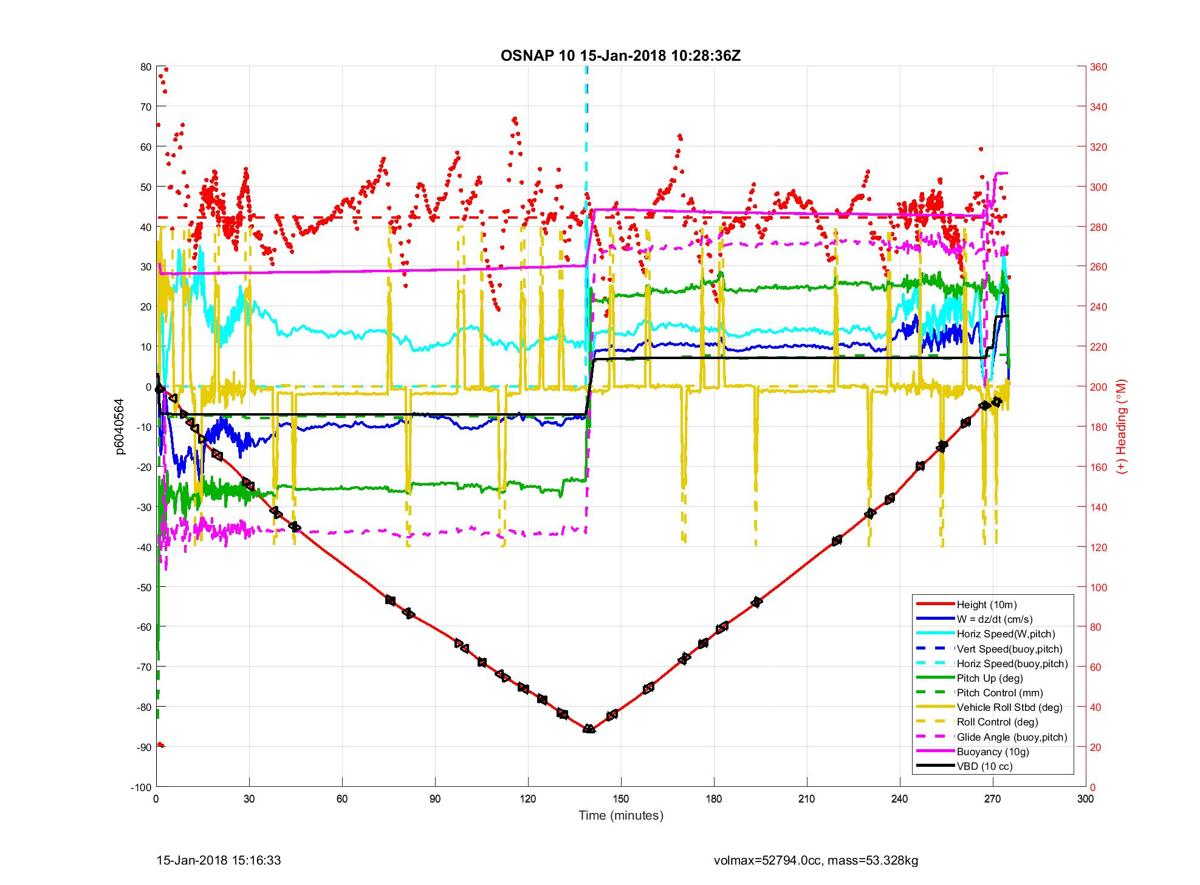Pick the Horiz Speed(W,pitch) legend label
1200x885 pixels.
pos(1006,634)
